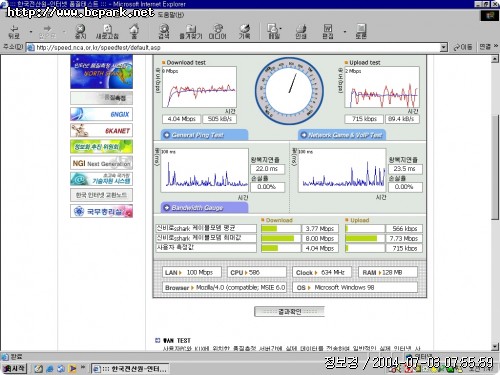Click the 4.04 Mbps download value
500x375 pixels.
coord(181,119)
